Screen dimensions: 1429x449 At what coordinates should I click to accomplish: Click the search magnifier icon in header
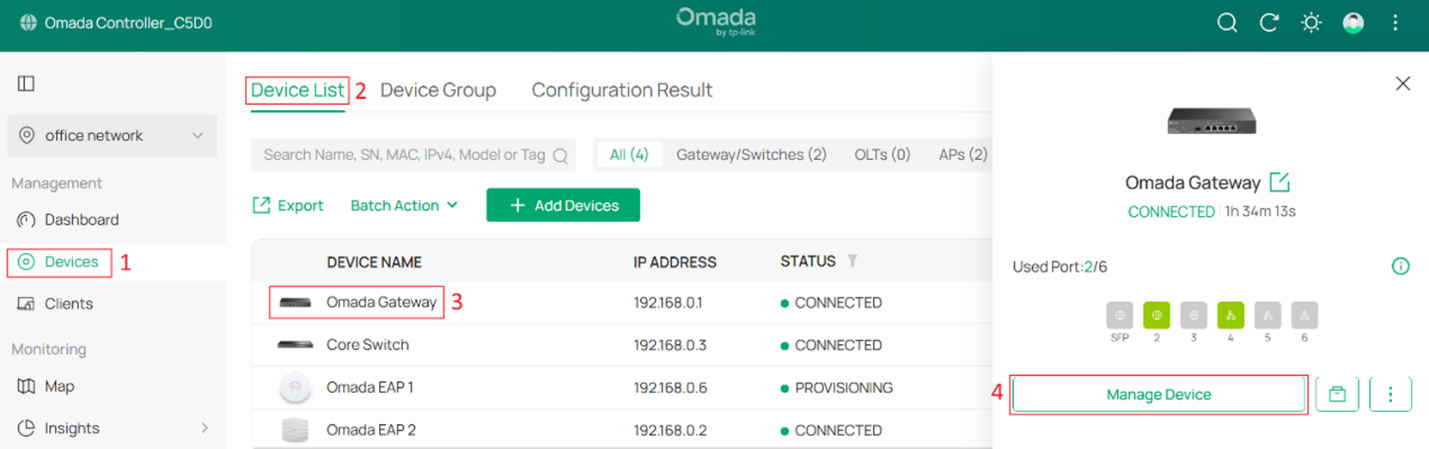point(1227,23)
